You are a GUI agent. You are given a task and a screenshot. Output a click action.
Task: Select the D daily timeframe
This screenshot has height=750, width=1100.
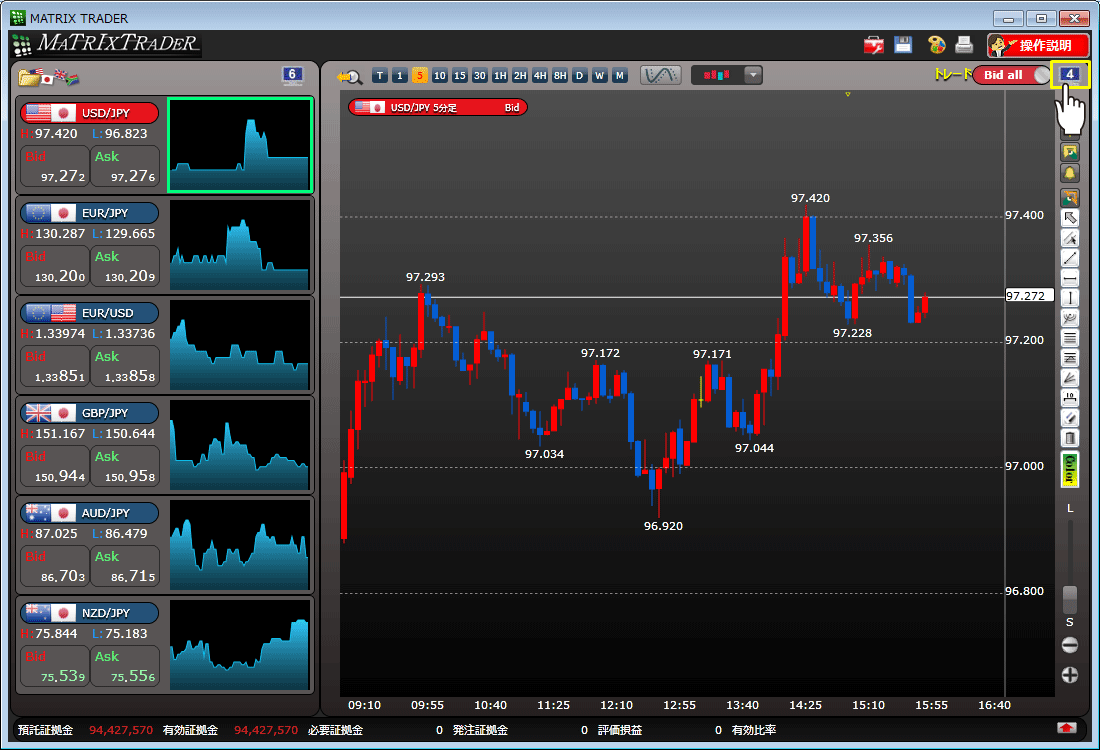579,76
